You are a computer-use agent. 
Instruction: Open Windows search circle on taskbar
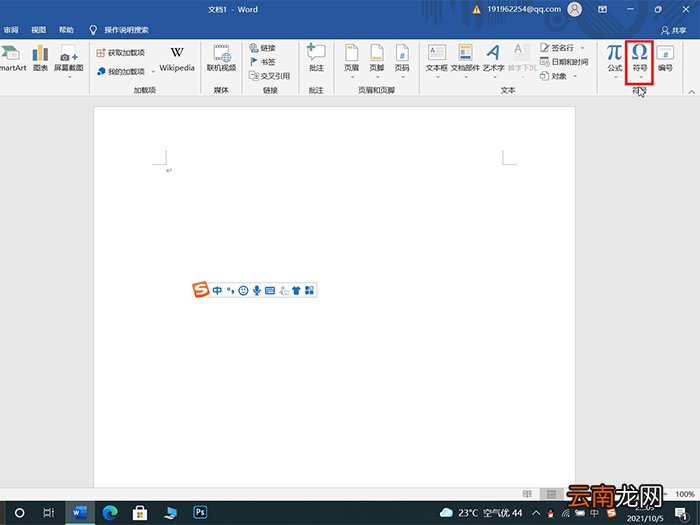pos(20,512)
